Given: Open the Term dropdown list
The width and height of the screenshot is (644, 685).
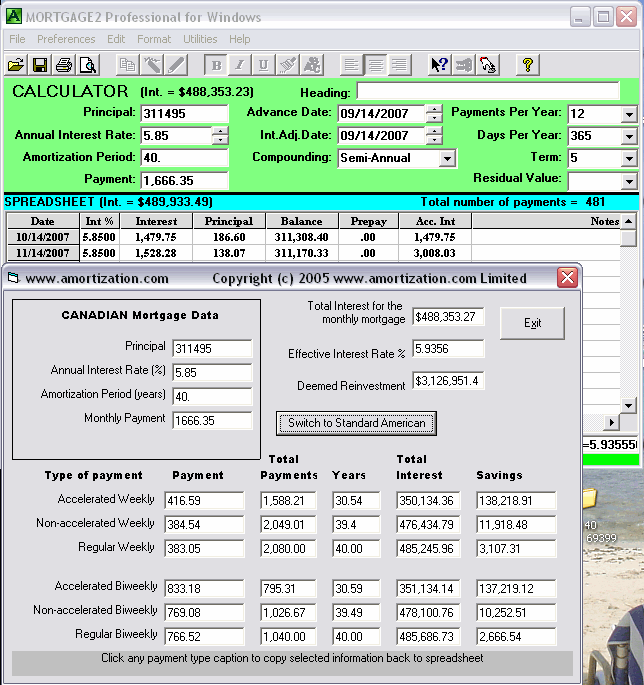Looking at the screenshot, I should pos(628,158).
